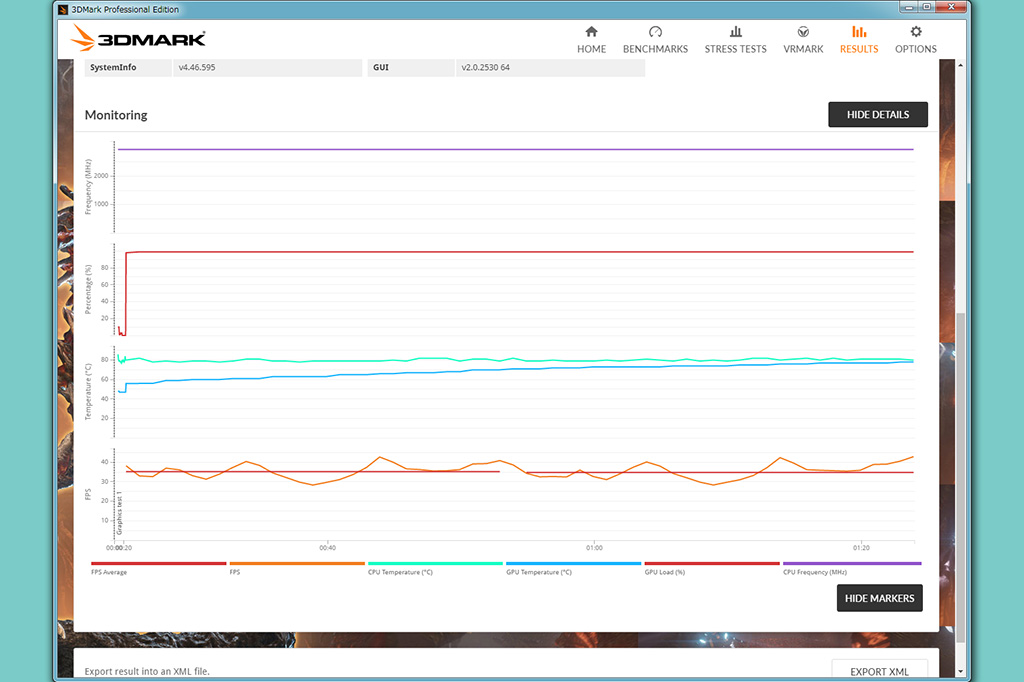Open Benchmarks via gauge icon
Image resolution: width=1024 pixels, height=682 pixels.
coord(655,31)
